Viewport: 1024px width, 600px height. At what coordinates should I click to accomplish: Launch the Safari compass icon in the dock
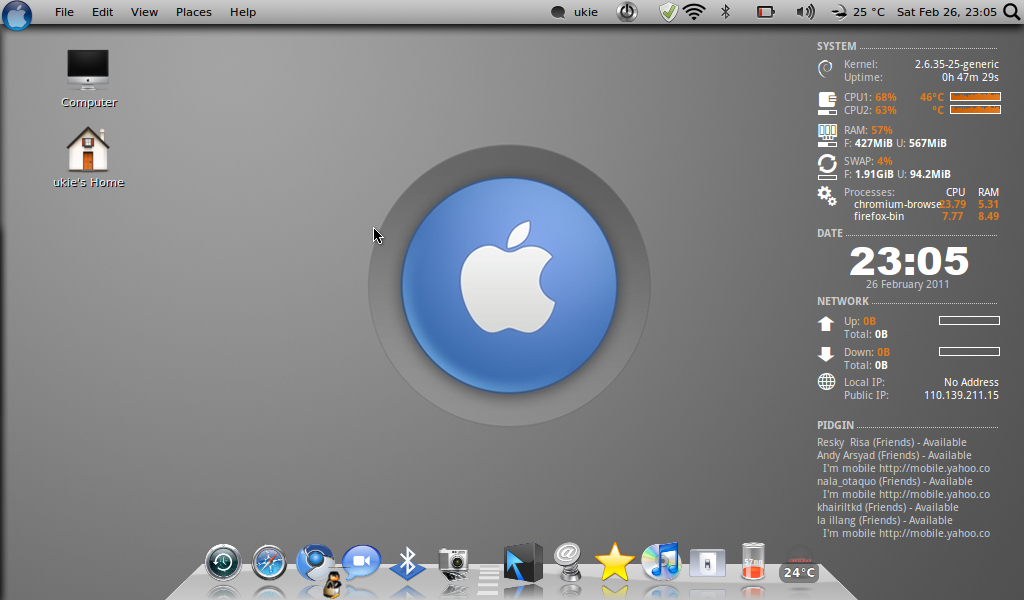click(269, 562)
